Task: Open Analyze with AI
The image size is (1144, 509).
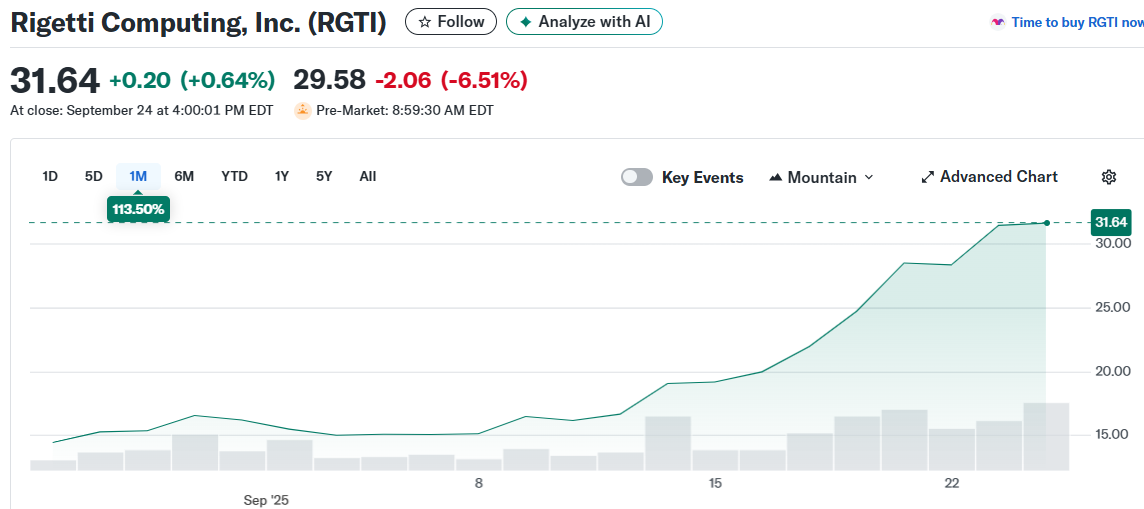Action: pos(584,22)
